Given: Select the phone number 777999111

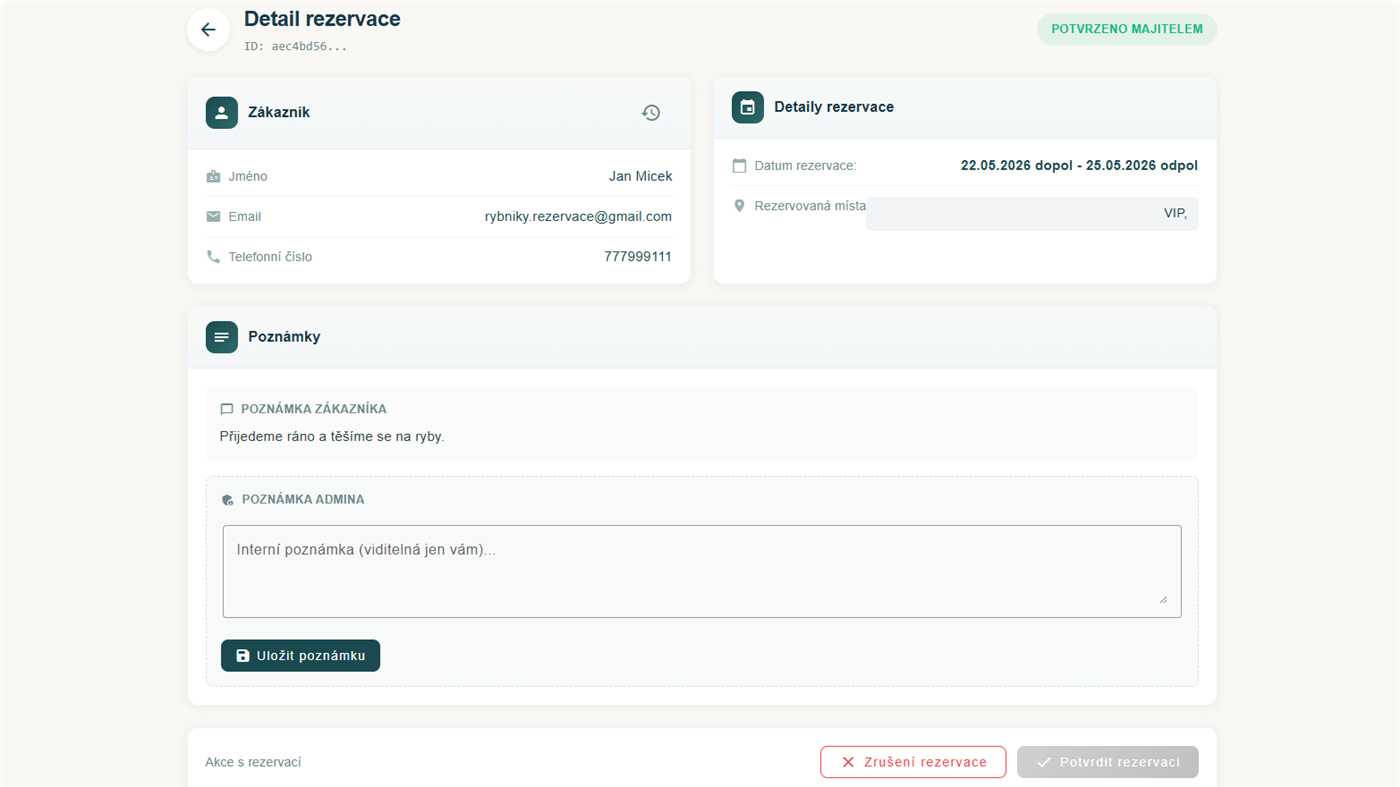Looking at the screenshot, I should (638, 257).
